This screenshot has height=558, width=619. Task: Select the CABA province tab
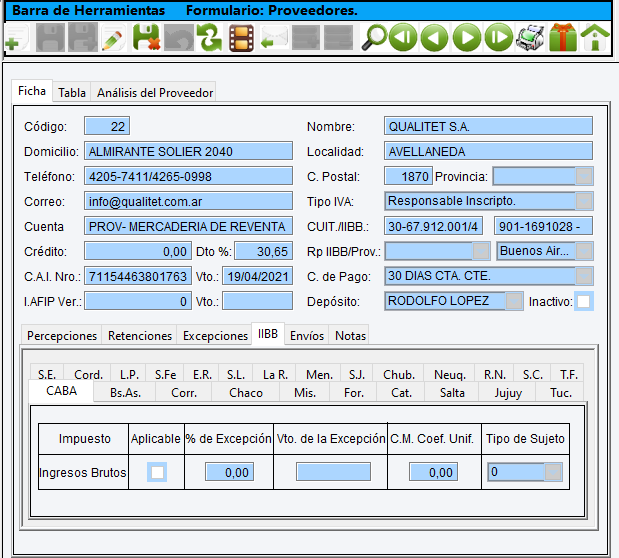tap(62, 391)
